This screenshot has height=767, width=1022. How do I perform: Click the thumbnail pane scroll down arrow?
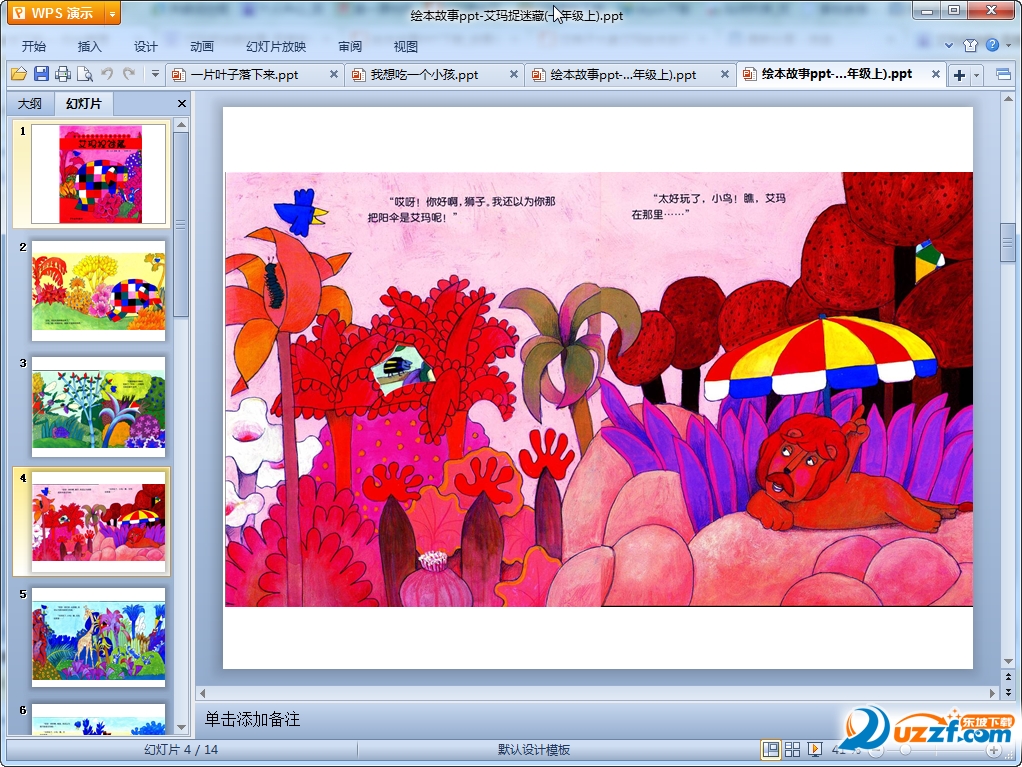coord(182,727)
